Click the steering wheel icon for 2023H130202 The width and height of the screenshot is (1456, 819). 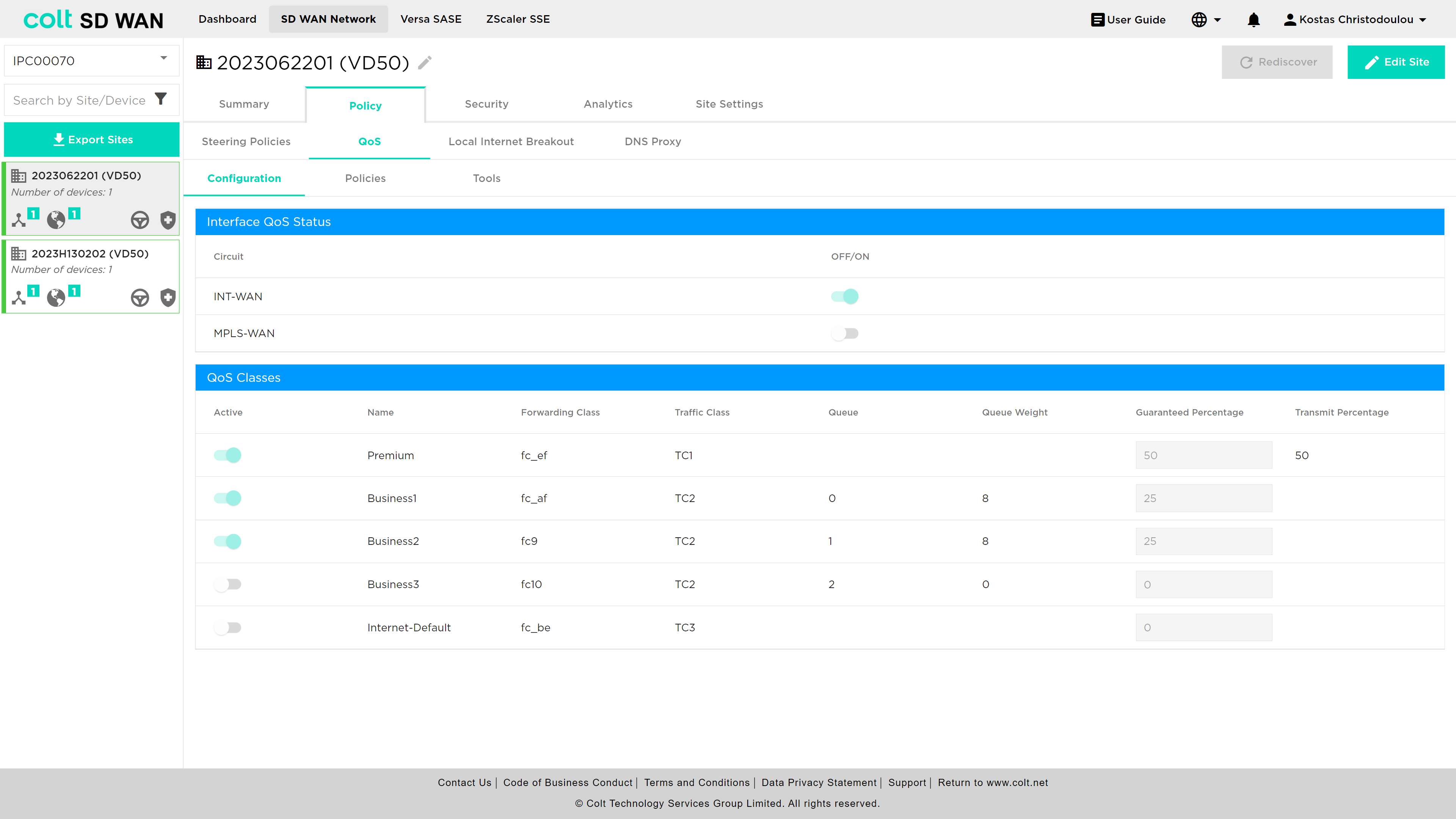point(140,297)
